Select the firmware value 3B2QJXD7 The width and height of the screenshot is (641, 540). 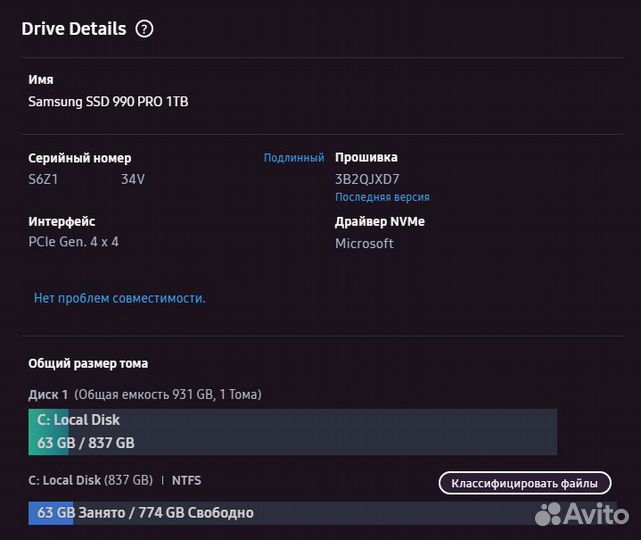click(367, 179)
